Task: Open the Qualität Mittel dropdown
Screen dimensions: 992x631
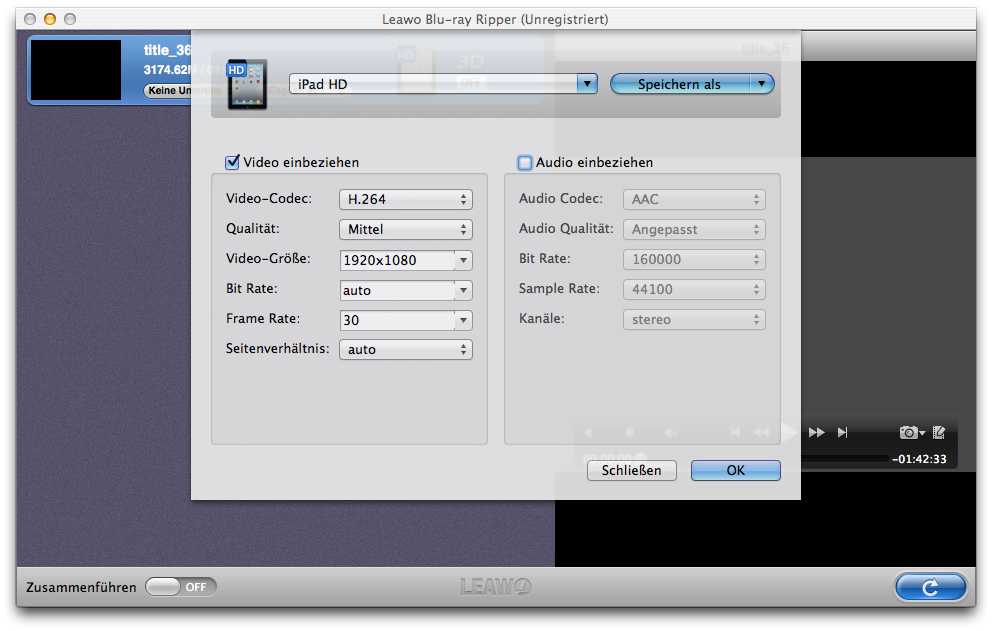Action: coord(406,229)
